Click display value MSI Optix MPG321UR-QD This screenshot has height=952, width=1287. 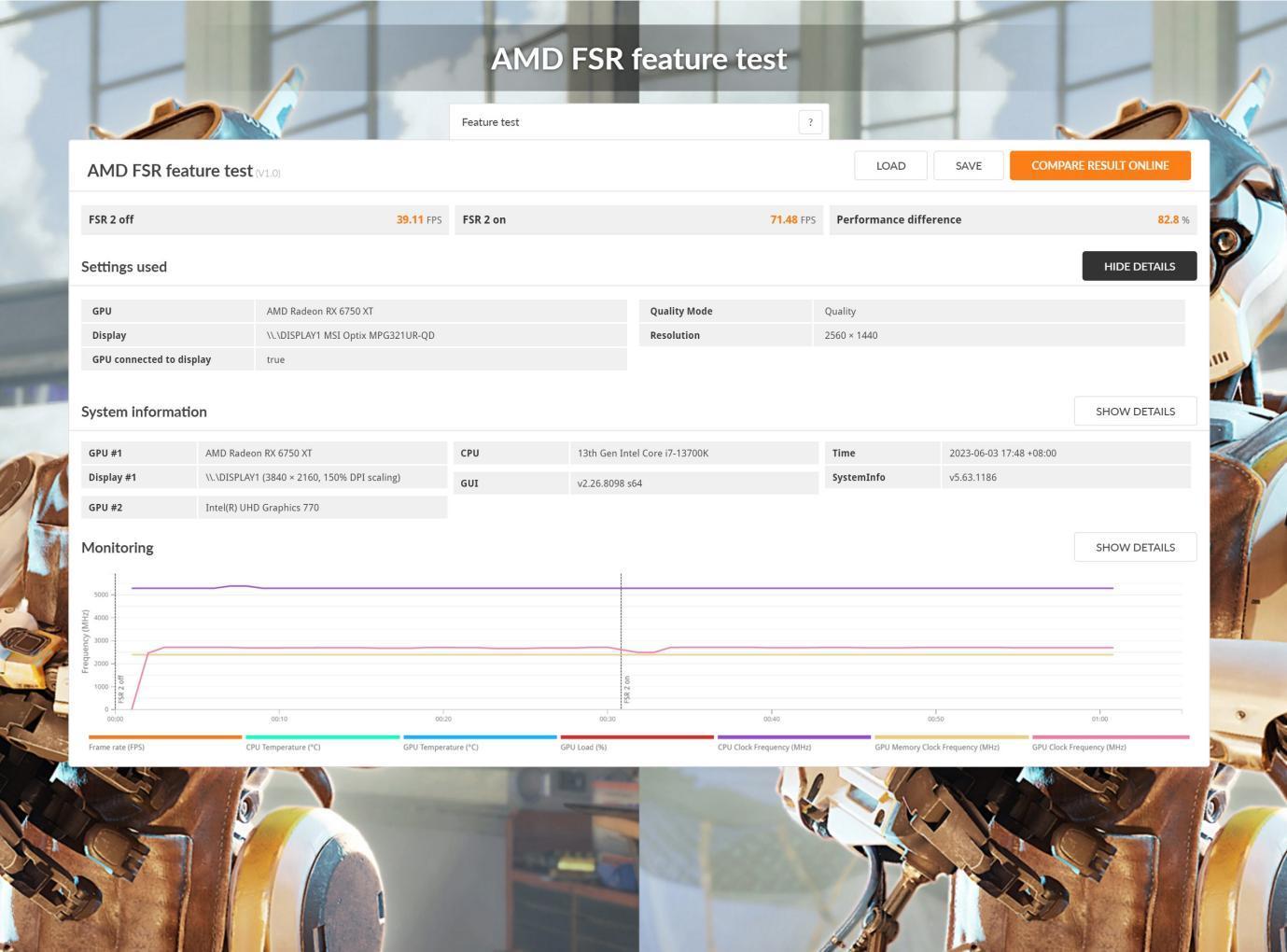tap(350, 336)
